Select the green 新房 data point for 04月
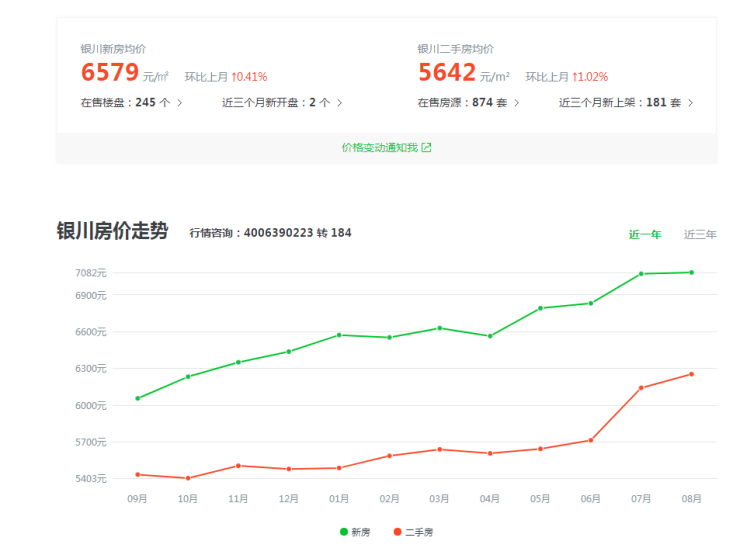This screenshot has width=740, height=555. pyautogui.click(x=490, y=336)
